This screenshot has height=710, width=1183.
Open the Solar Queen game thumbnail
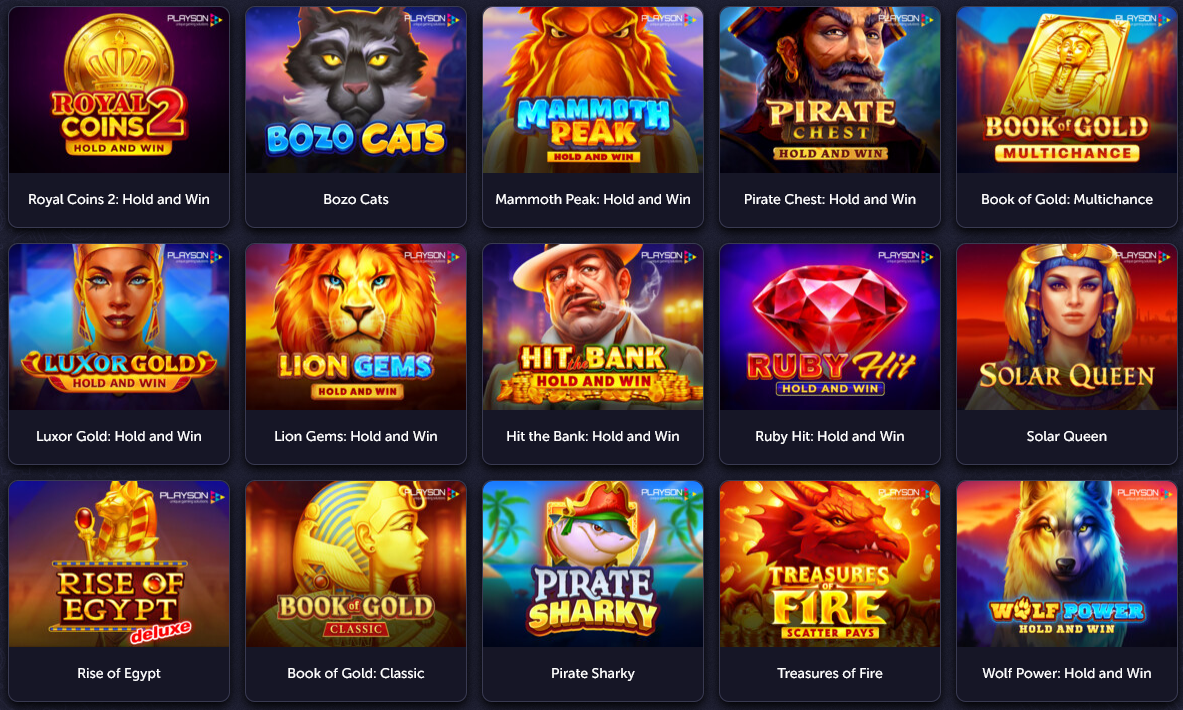click(x=1066, y=327)
